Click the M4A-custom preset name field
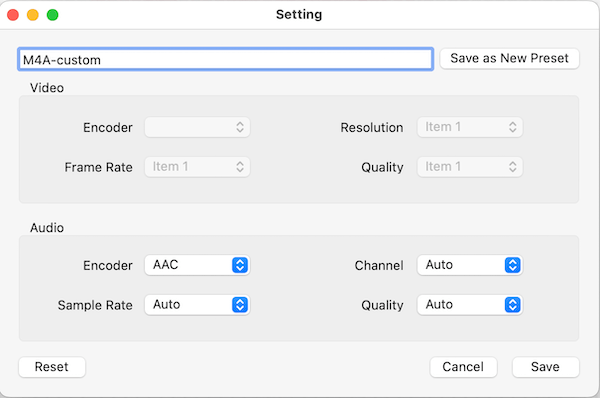 (225, 59)
